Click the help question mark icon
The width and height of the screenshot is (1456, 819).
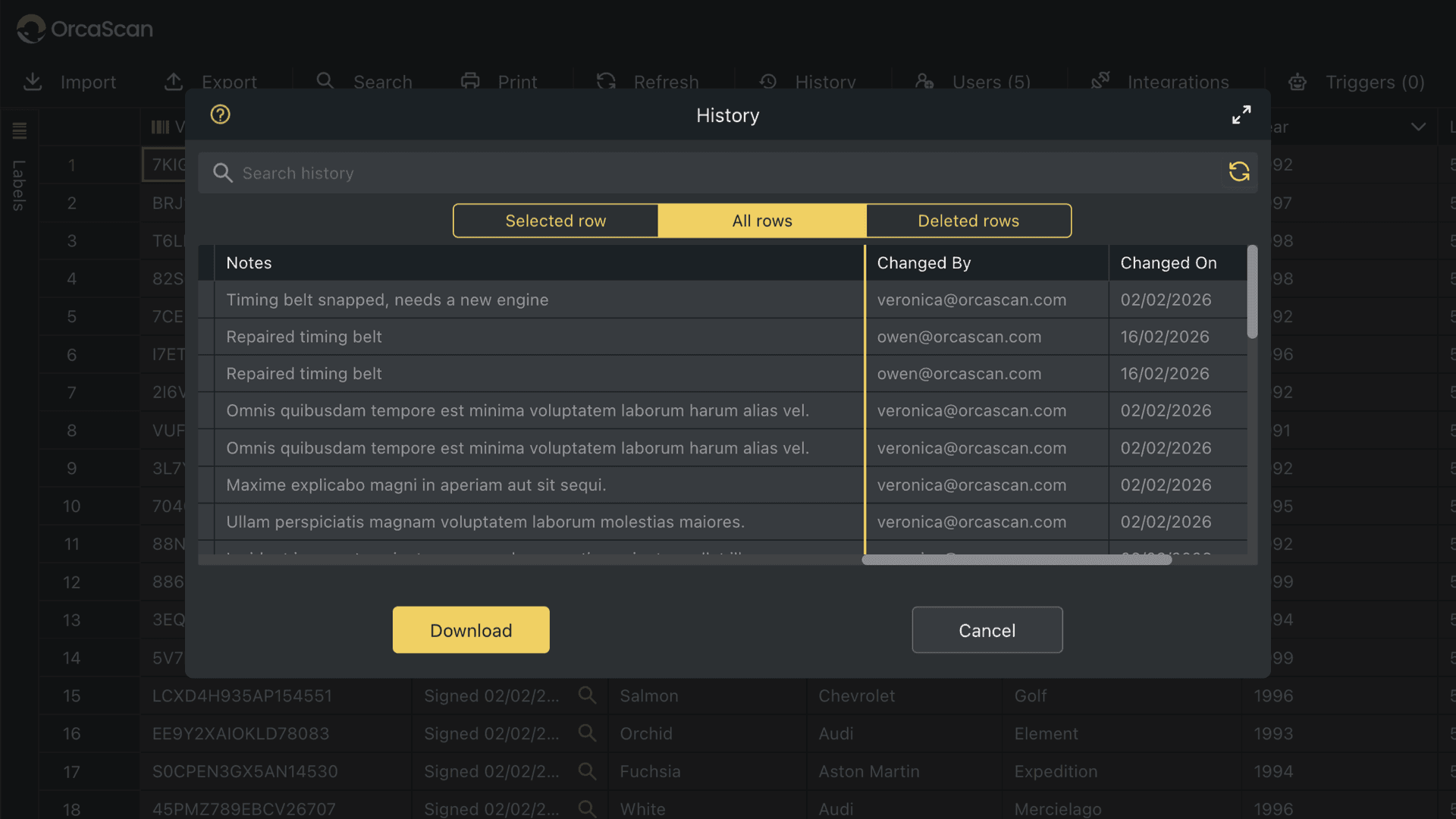(x=220, y=115)
